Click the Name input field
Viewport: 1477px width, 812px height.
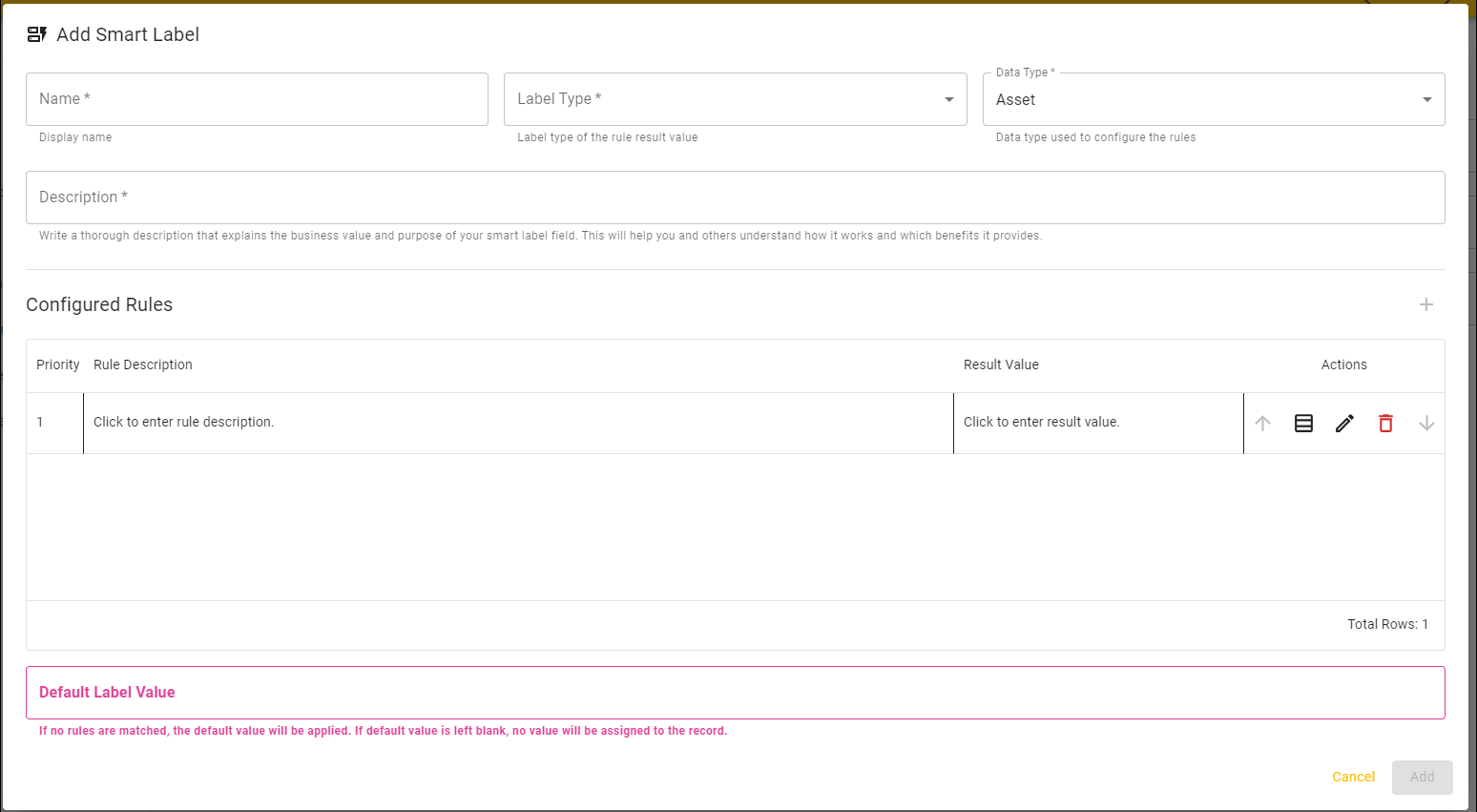click(x=256, y=98)
